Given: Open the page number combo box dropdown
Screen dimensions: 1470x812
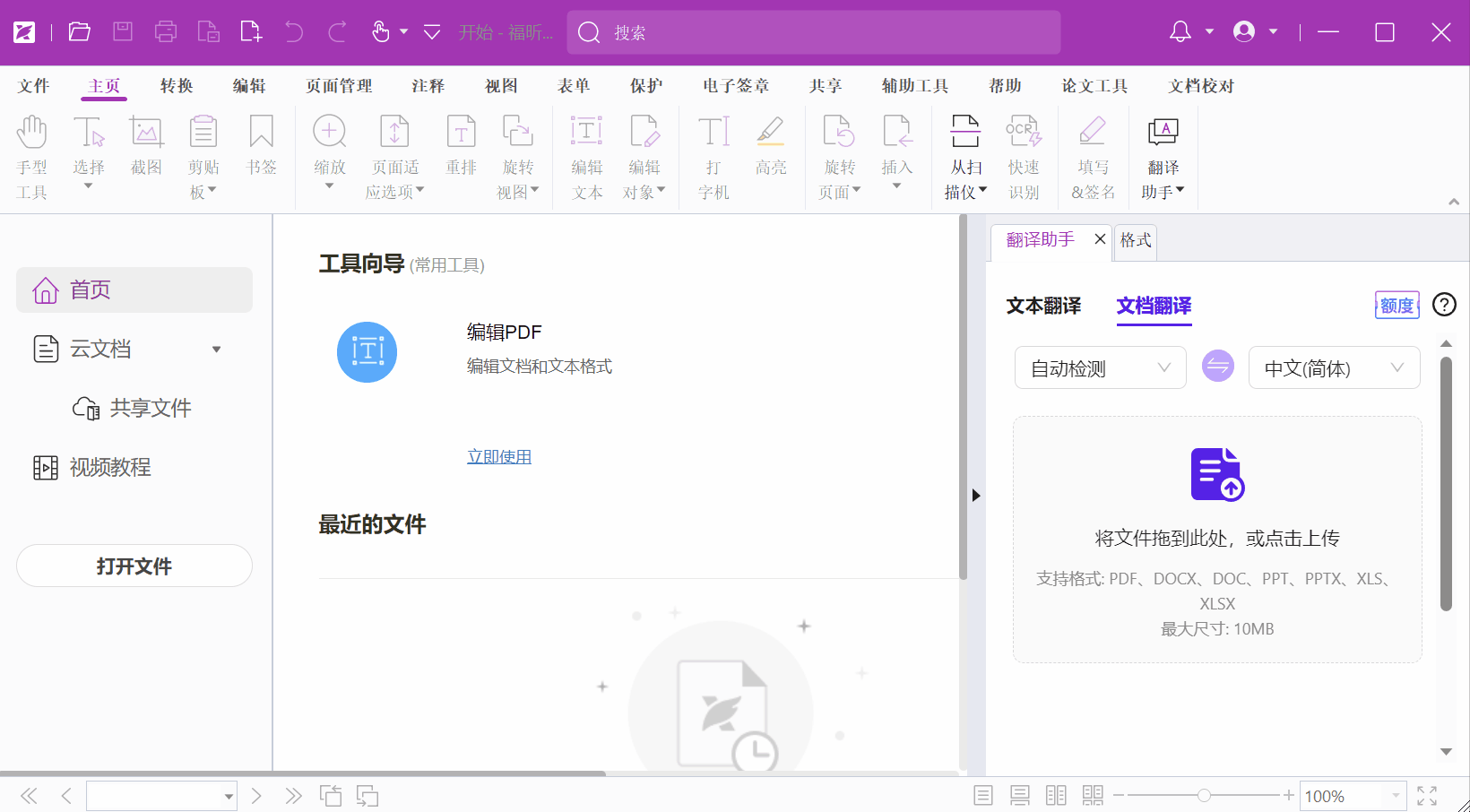Looking at the screenshot, I should (x=229, y=796).
